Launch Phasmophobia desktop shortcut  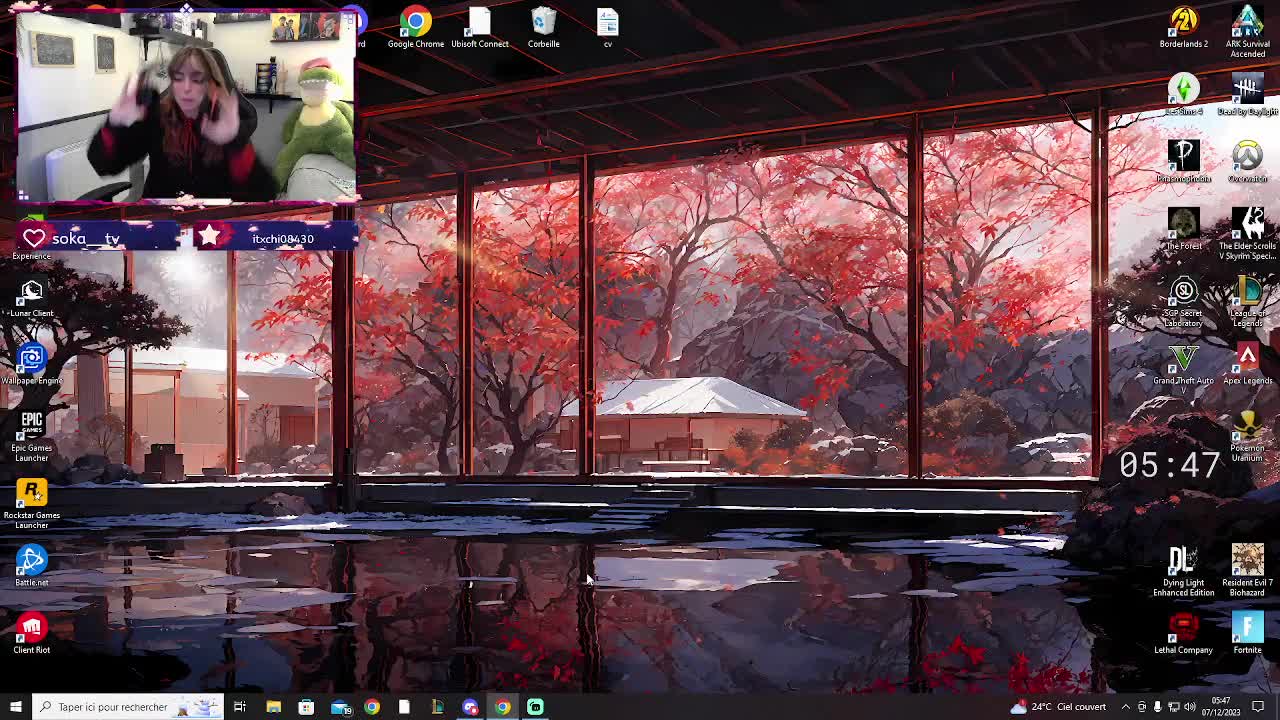point(1183,161)
